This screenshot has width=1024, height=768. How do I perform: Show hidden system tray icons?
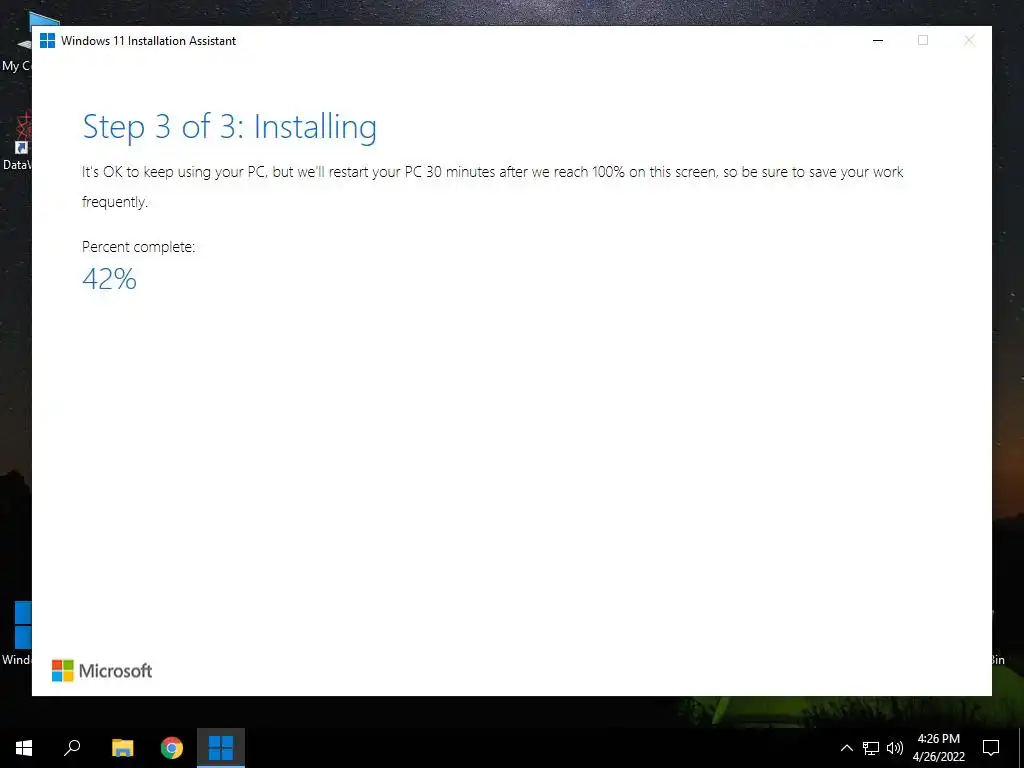tap(846, 748)
